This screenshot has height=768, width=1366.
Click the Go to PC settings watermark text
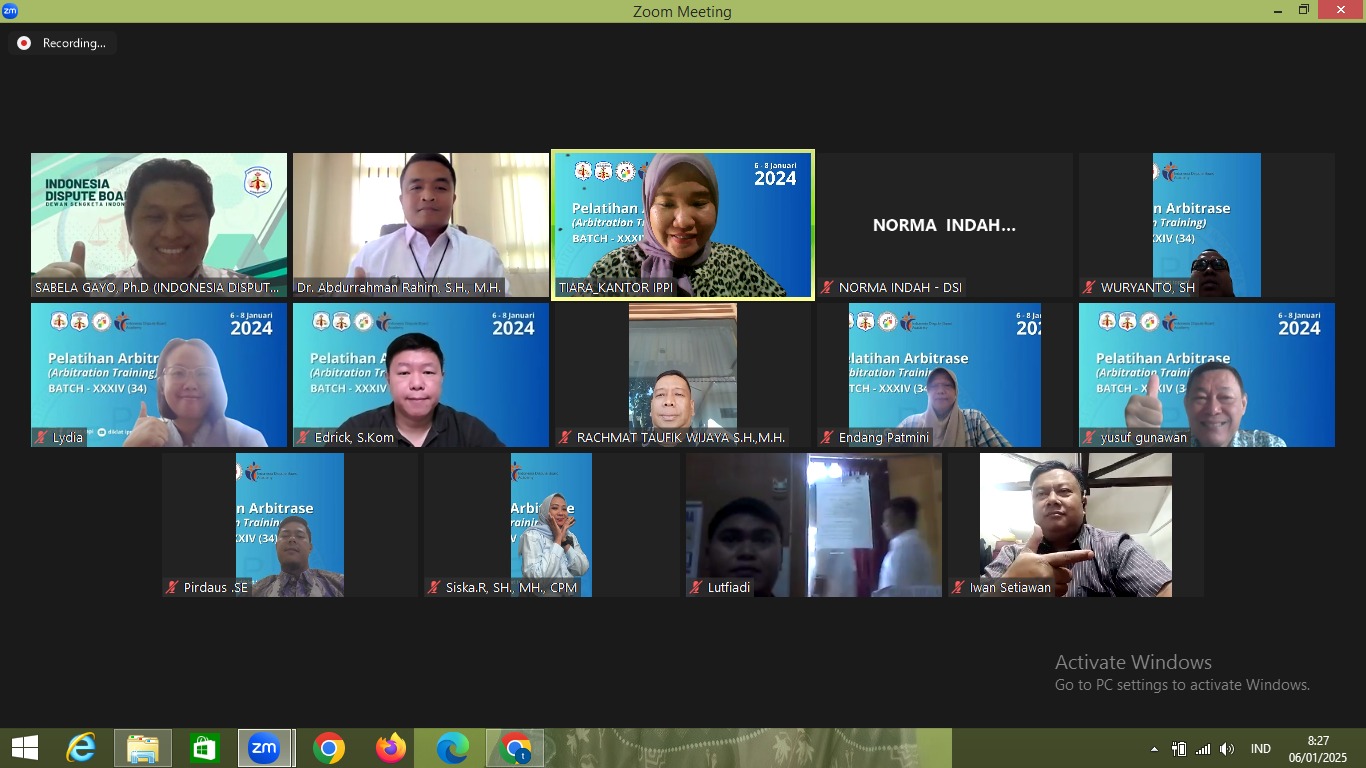(x=1182, y=685)
